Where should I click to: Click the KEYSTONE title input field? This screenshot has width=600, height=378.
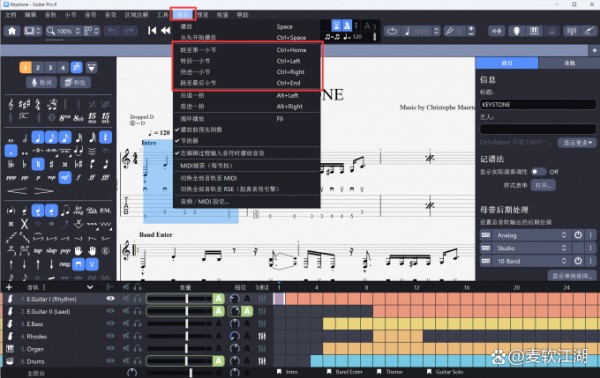[x=538, y=104]
